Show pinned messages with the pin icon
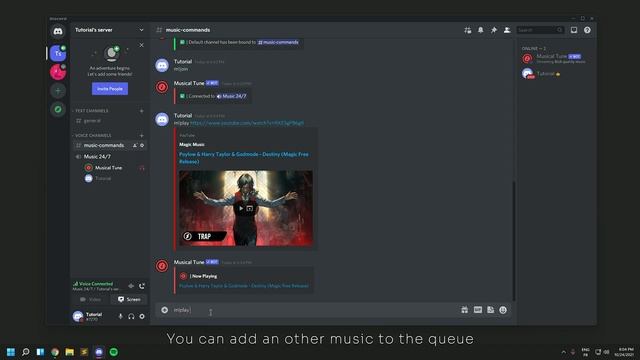This screenshot has width=640, height=360. [x=494, y=30]
